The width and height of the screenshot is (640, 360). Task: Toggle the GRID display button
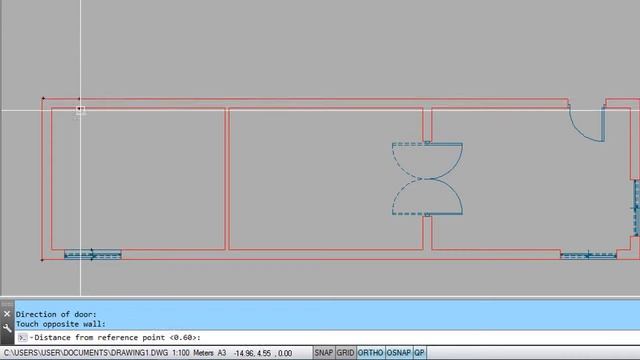coord(345,353)
